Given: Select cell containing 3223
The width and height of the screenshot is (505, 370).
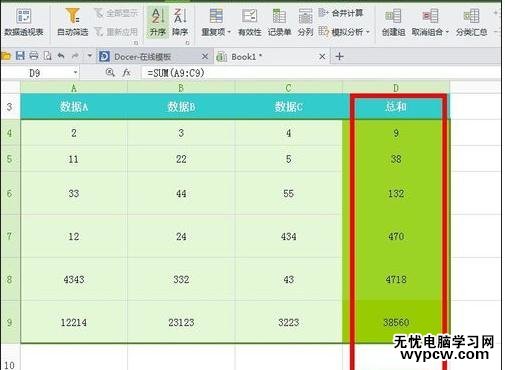Looking at the screenshot, I should tap(288, 322).
